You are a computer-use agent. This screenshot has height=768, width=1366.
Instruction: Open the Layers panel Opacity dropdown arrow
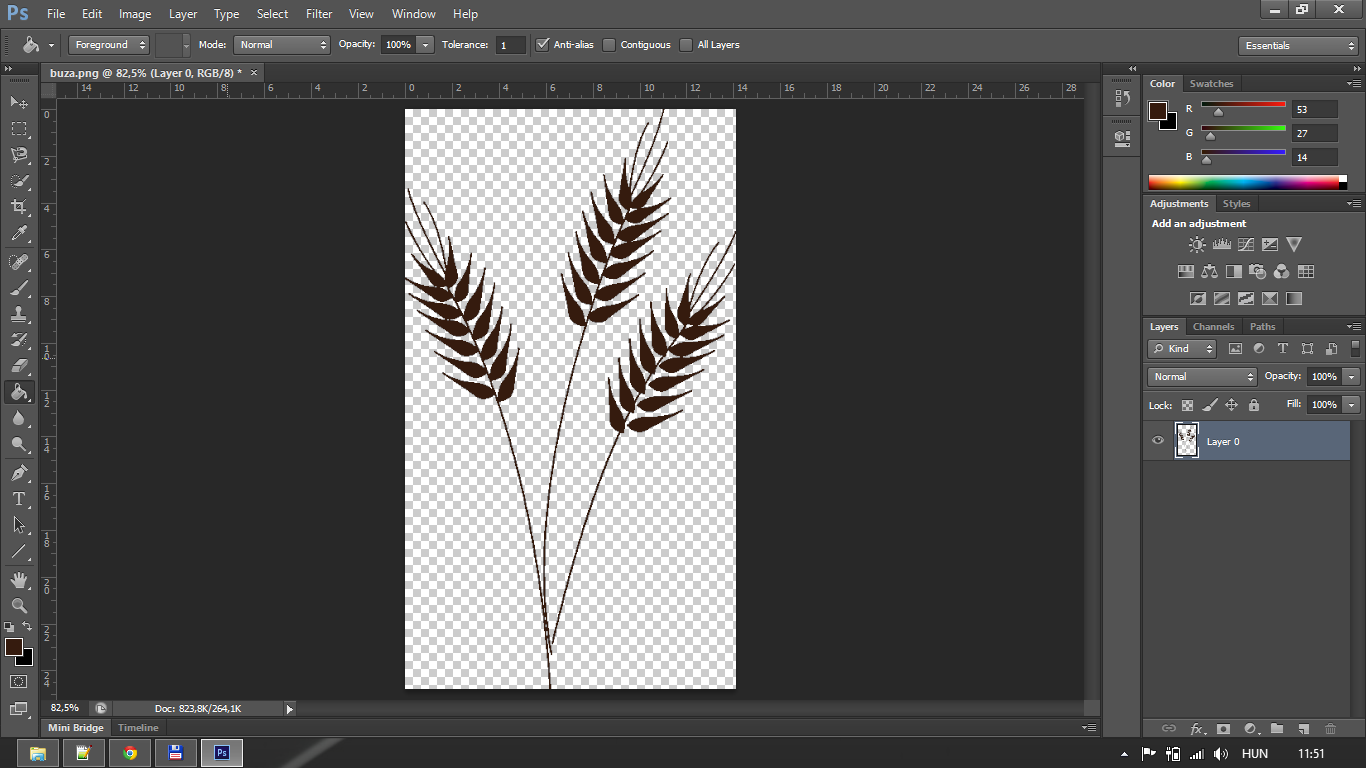click(x=1352, y=377)
